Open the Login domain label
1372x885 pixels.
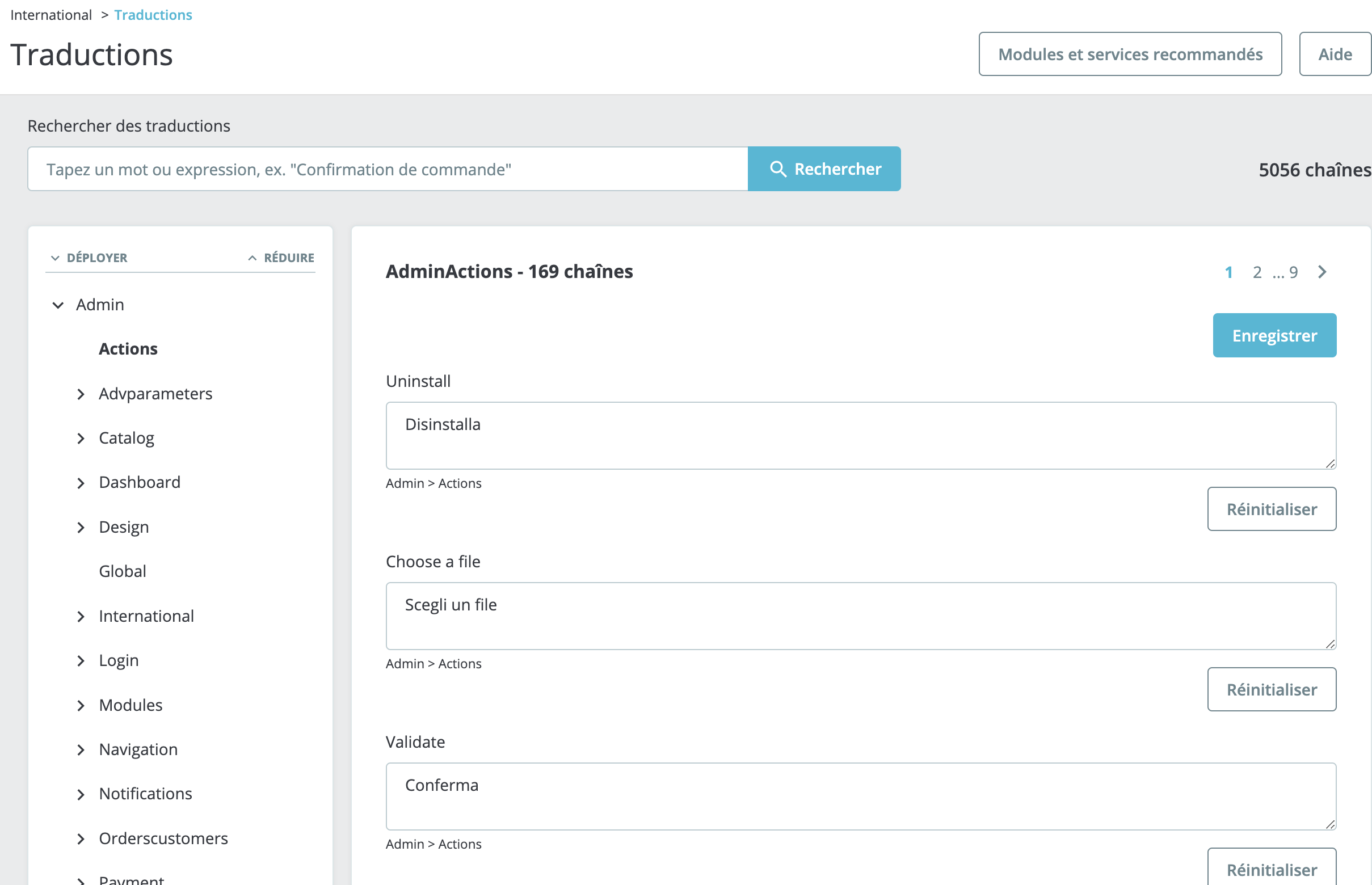[x=119, y=661]
